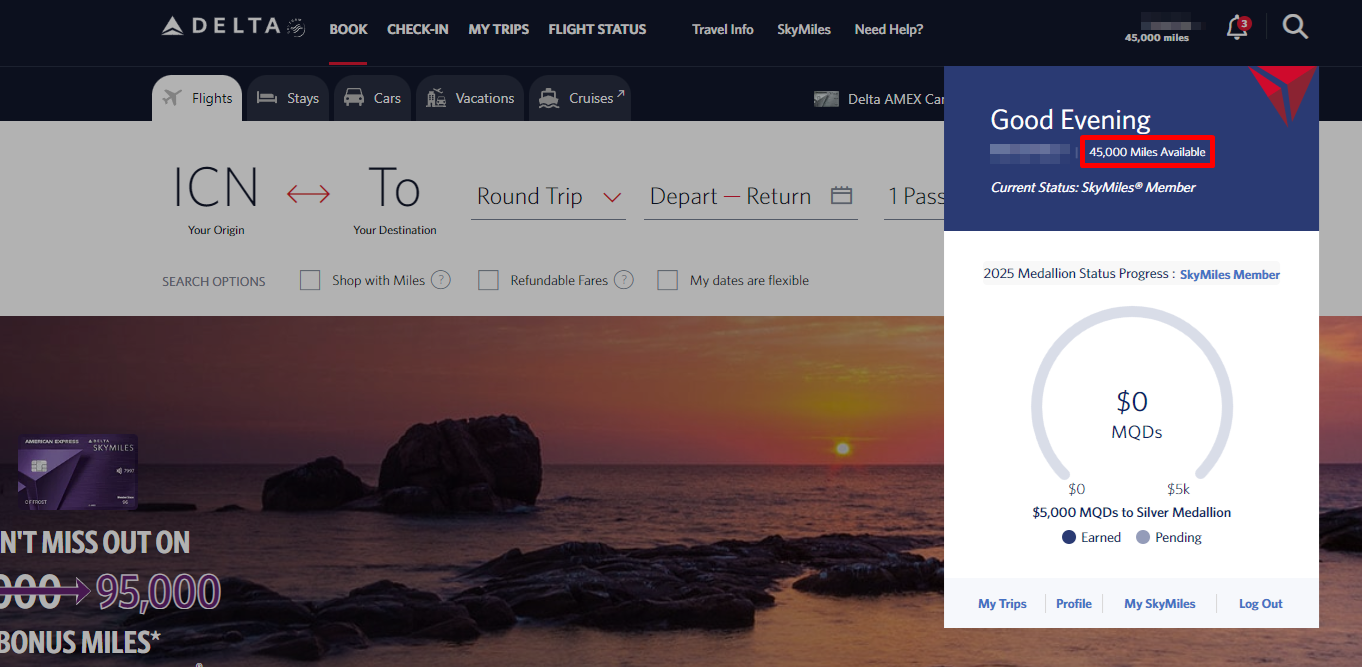The width and height of the screenshot is (1362, 667).
Task: Click the Earned legend dot
Action: (1069, 537)
